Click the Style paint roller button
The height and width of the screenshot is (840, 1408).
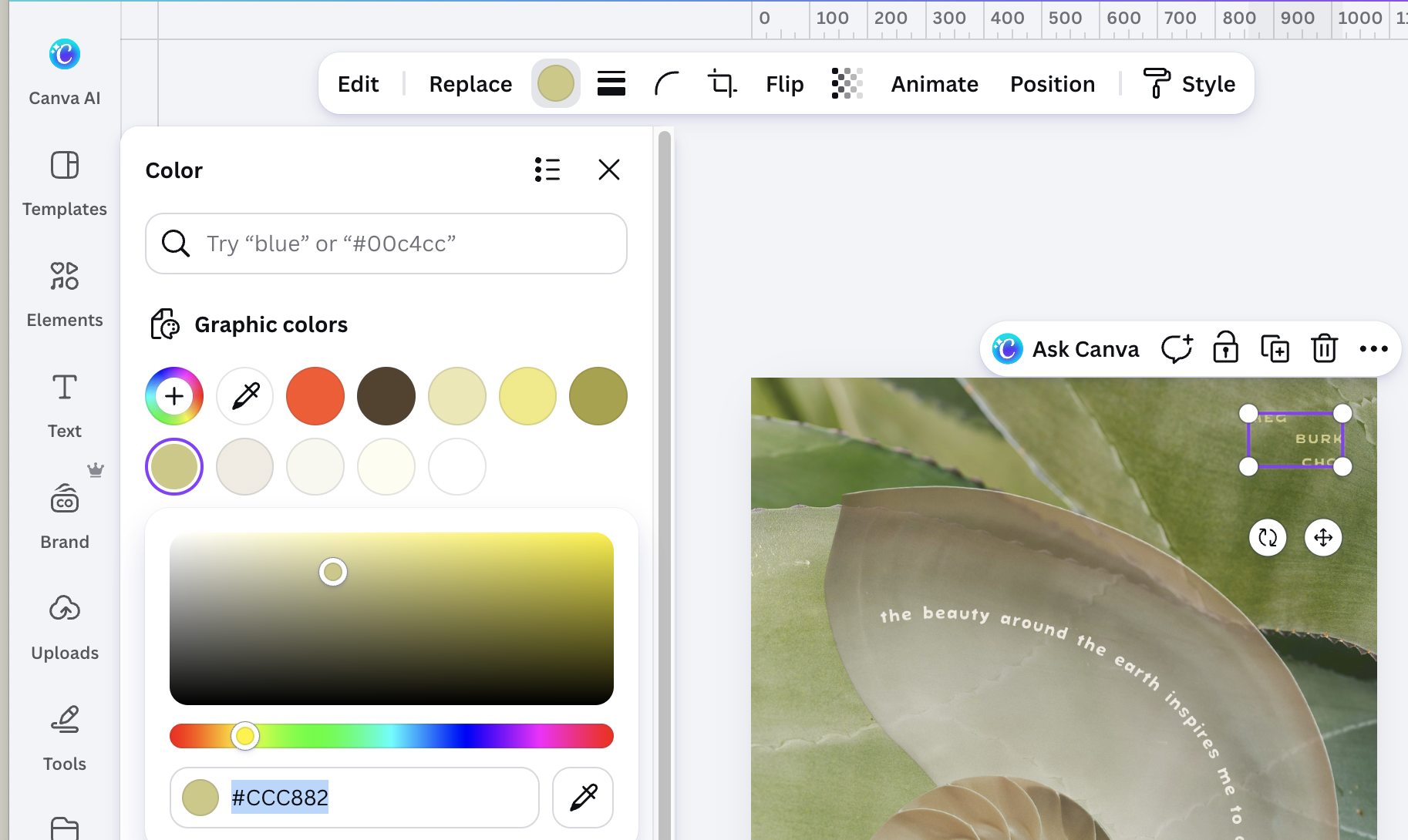pos(1189,83)
